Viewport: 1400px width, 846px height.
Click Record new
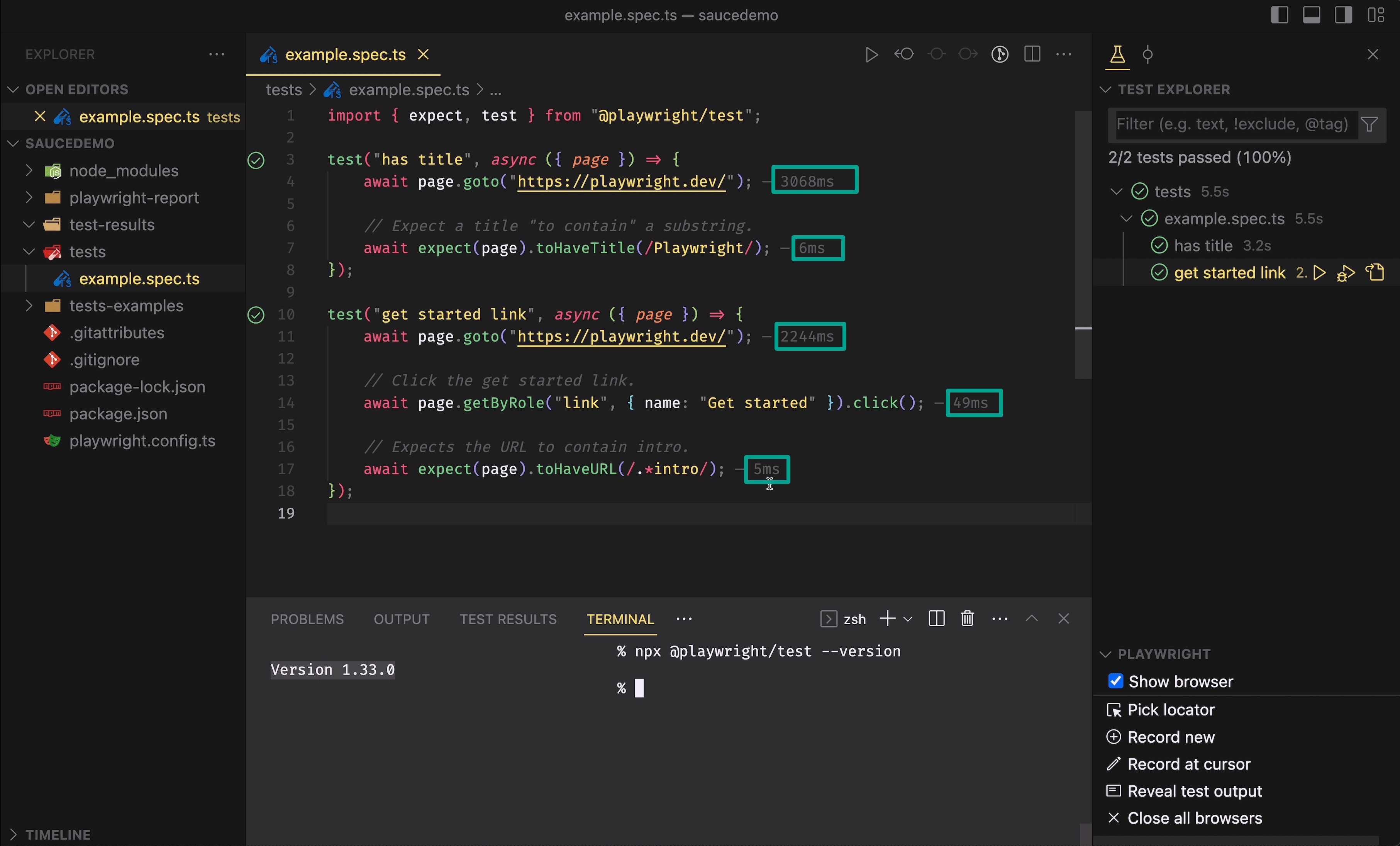click(x=1170, y=737)
